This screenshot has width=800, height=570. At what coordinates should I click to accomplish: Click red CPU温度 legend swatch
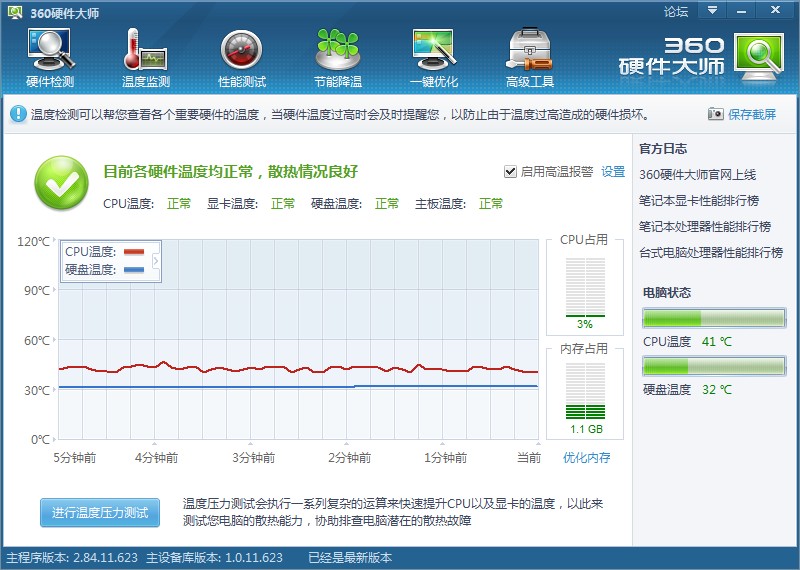[x=134, y=252]
